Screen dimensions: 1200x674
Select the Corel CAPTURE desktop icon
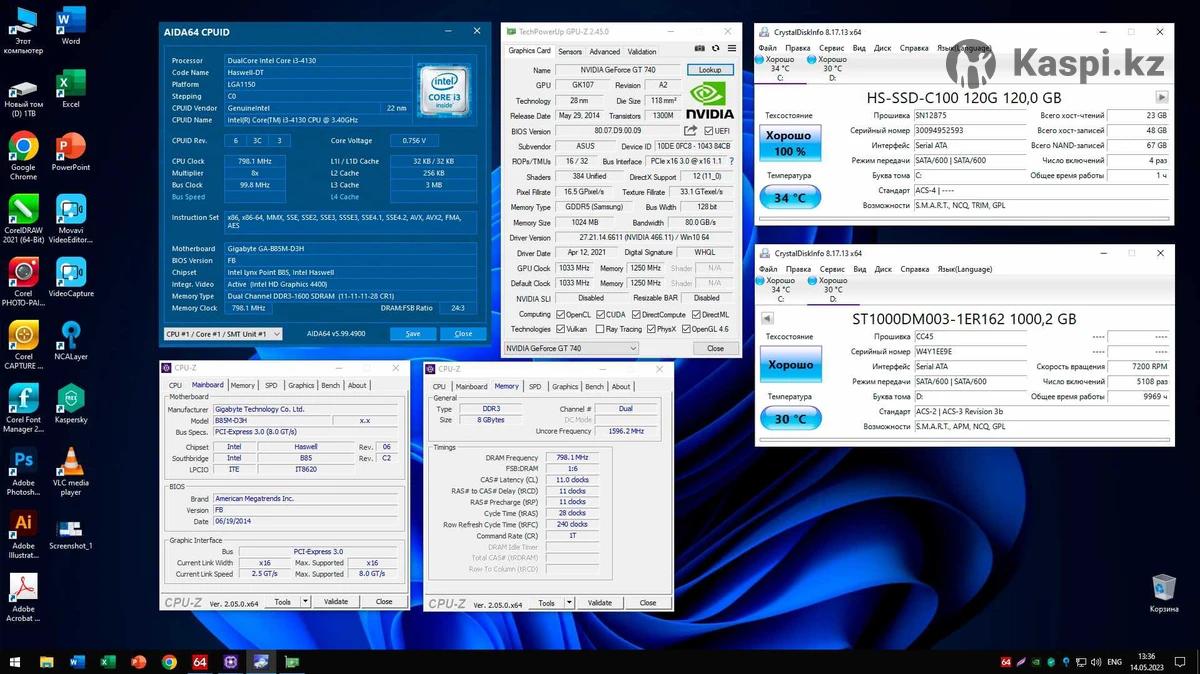23,346
